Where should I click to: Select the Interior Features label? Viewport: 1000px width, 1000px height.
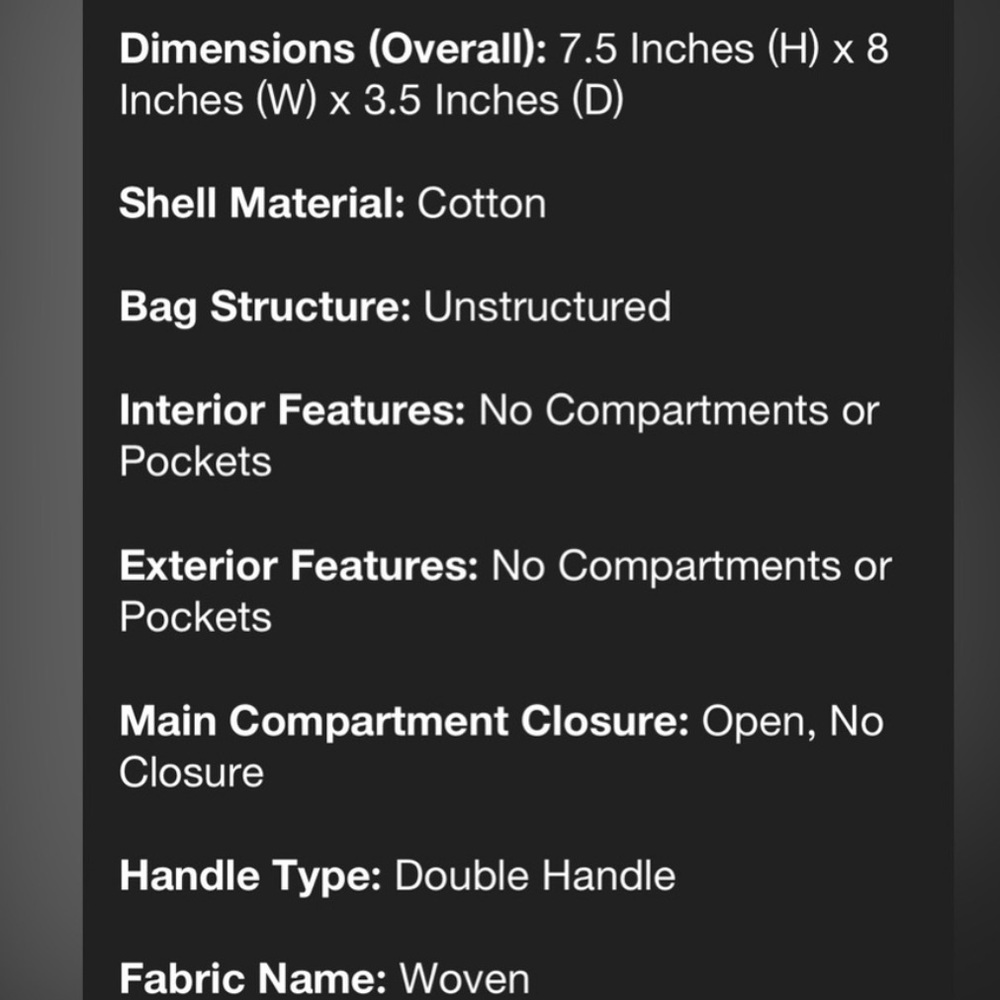293,410
